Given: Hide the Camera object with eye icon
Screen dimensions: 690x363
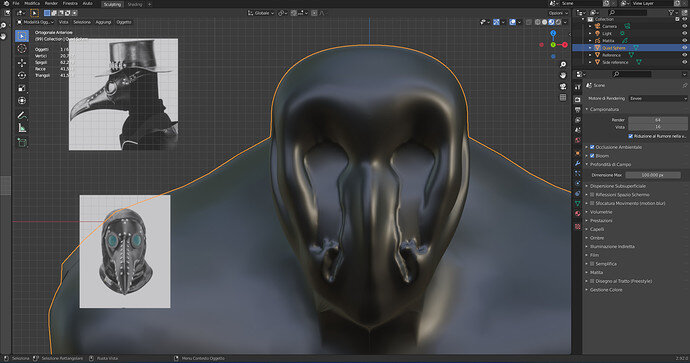Looking at the screenshot, I should click(684, 26).
